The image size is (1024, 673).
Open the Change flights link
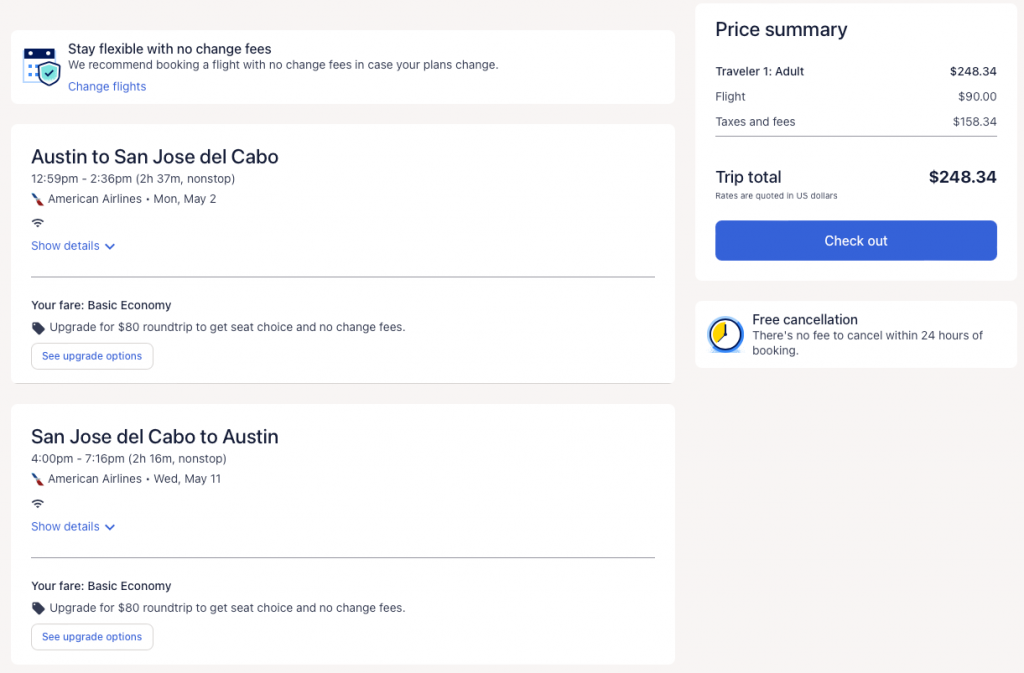point(107,87)
